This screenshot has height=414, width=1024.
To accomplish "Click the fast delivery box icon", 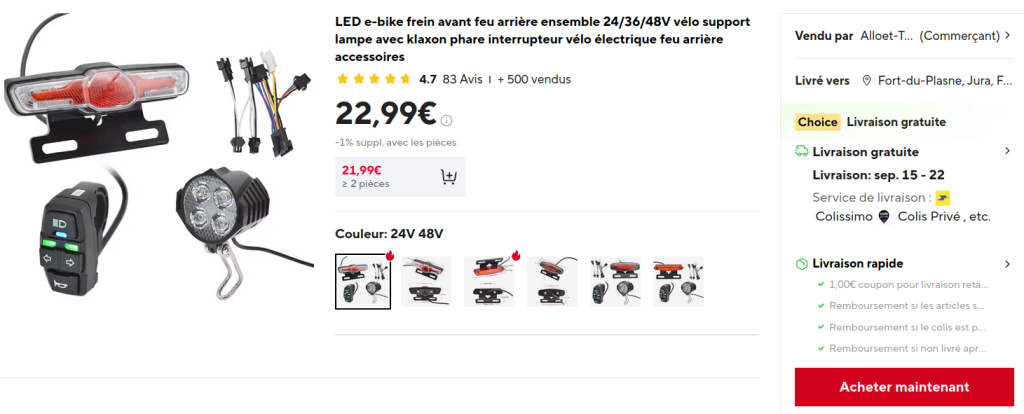I will (x=801, y=264).
